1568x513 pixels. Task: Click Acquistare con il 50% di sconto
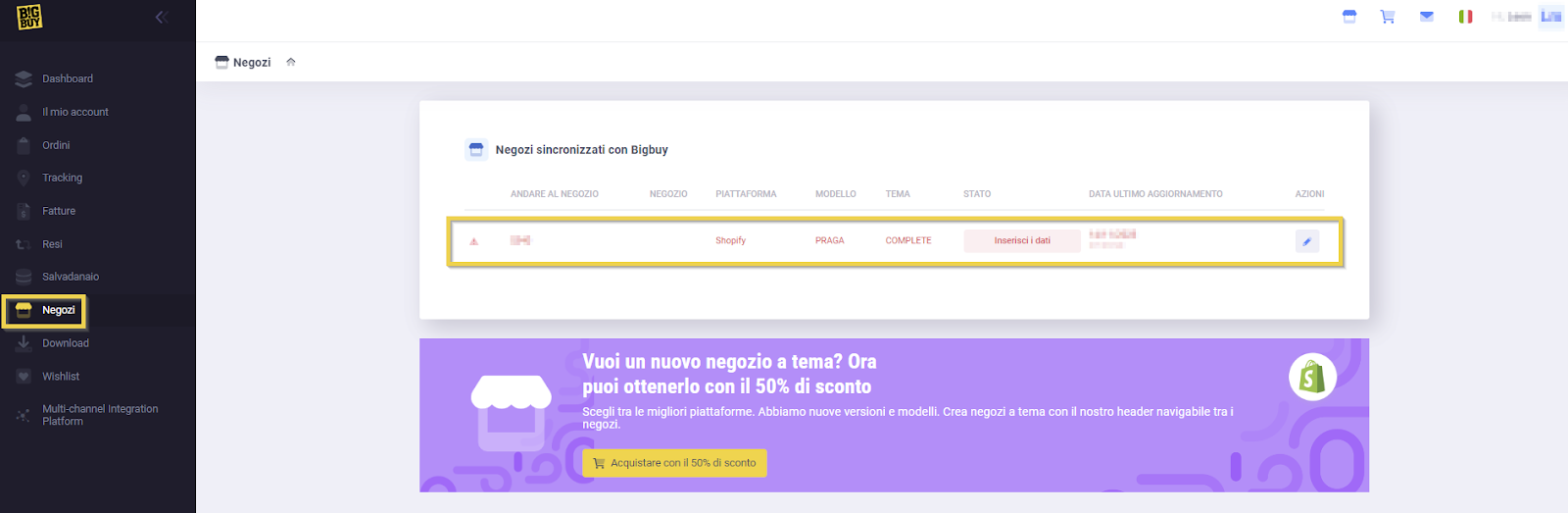[674, 463]
